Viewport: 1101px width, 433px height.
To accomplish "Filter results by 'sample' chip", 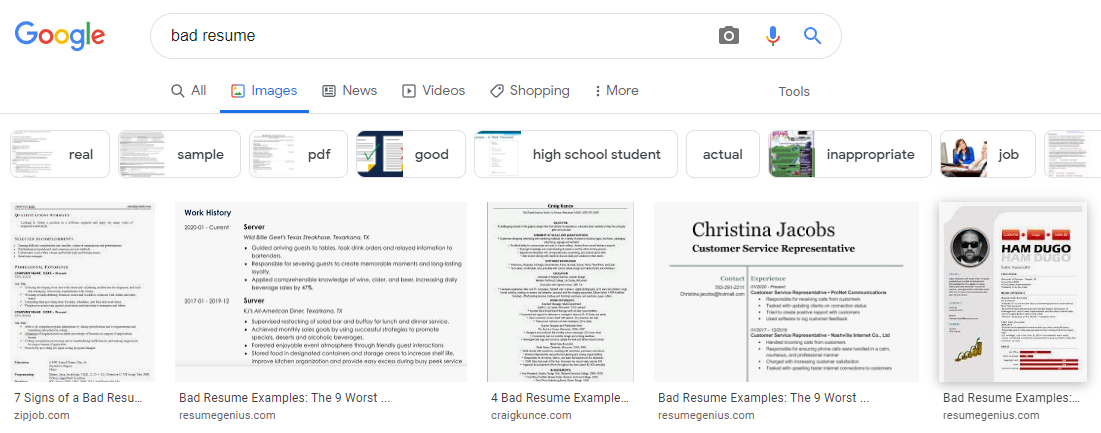I will 179,154.
